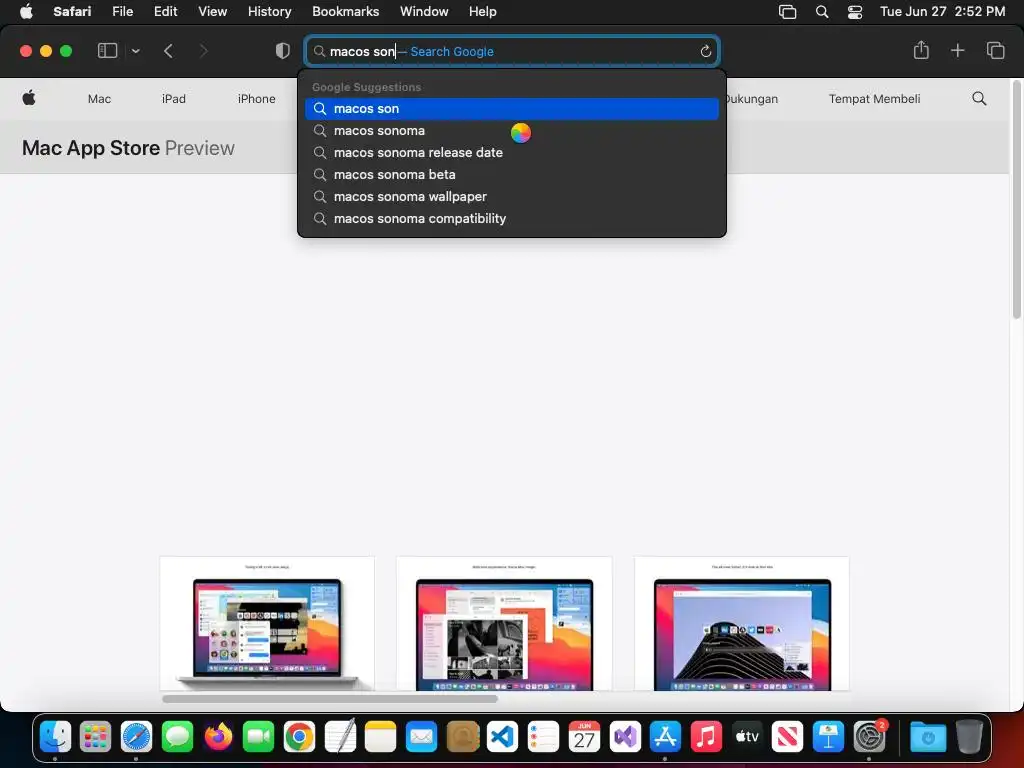Open the first MacBook screenshot thumbnail
1024x768 pixels.
point(267,624)
